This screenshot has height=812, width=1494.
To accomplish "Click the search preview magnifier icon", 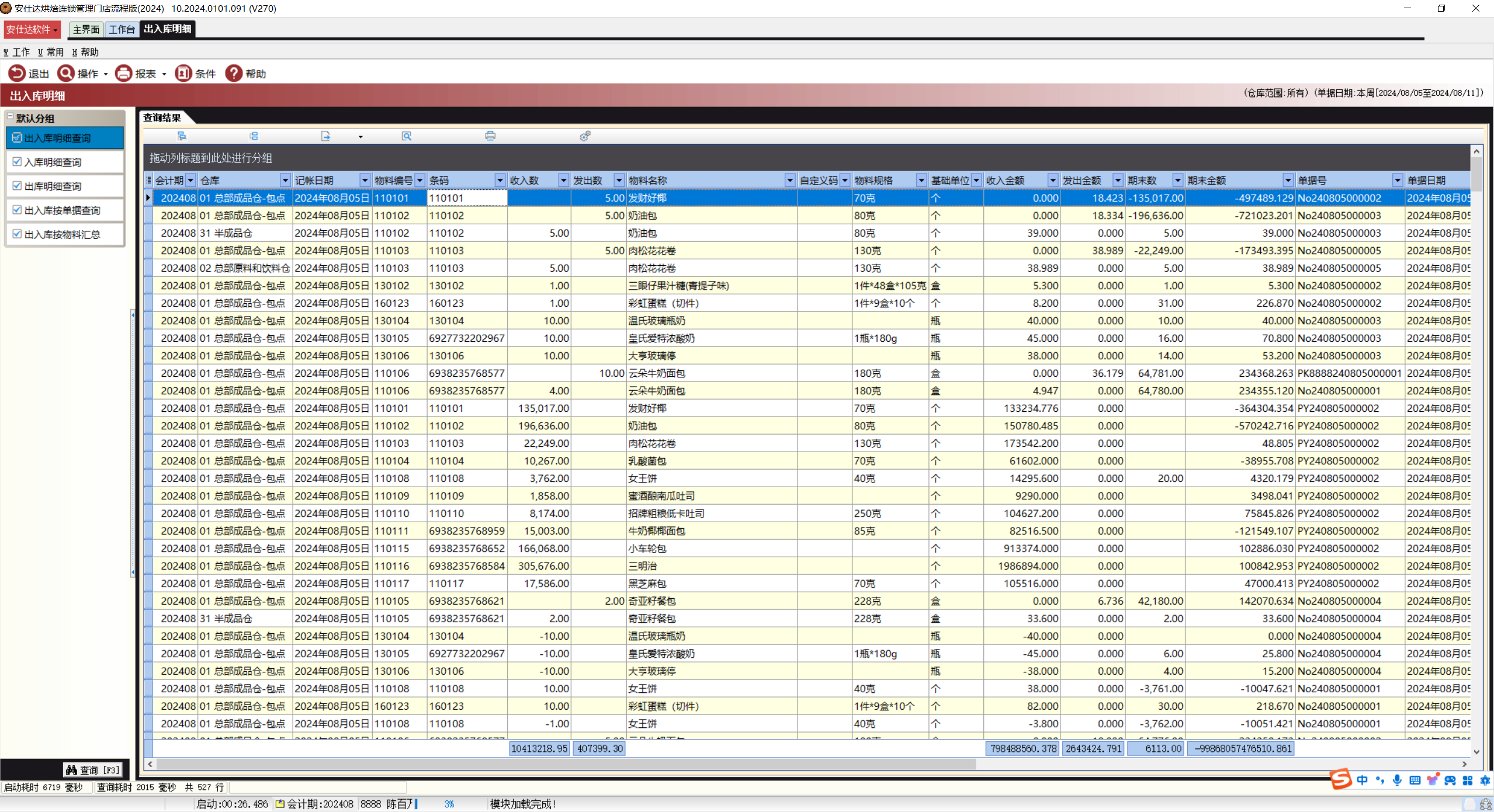I will click(407, 136).
